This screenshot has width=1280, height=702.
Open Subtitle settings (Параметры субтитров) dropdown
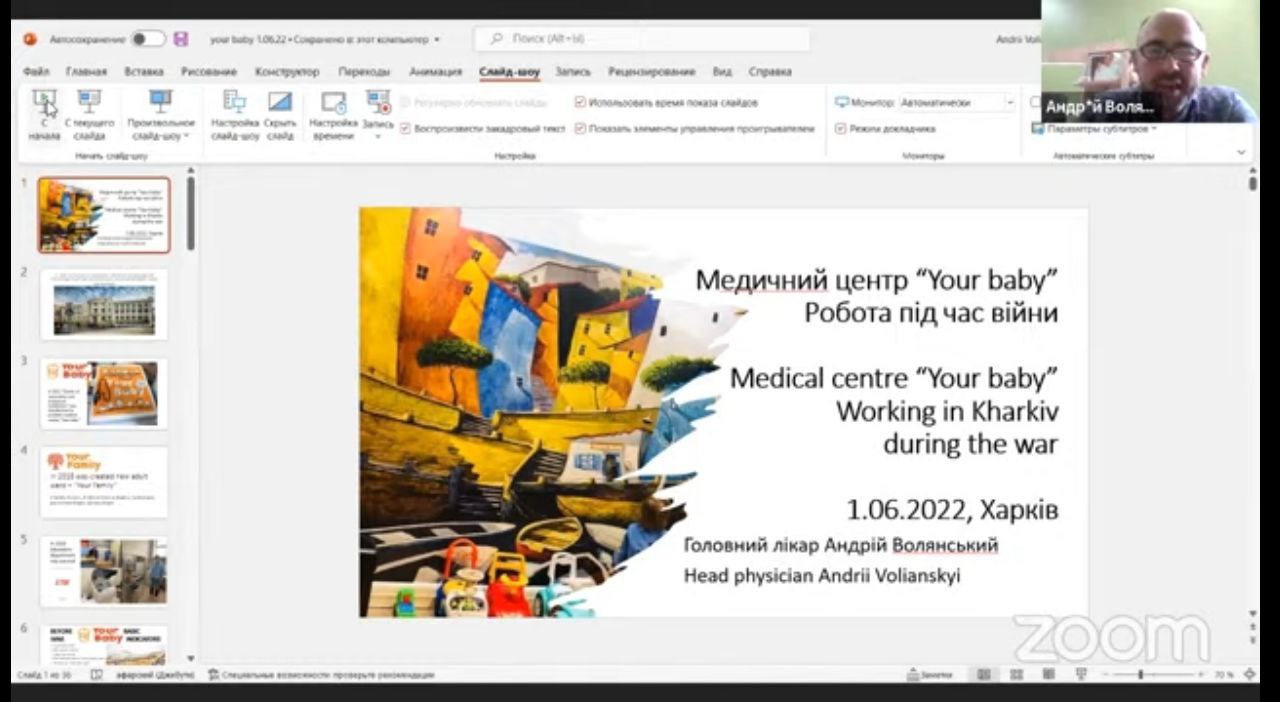[1095, 129]
